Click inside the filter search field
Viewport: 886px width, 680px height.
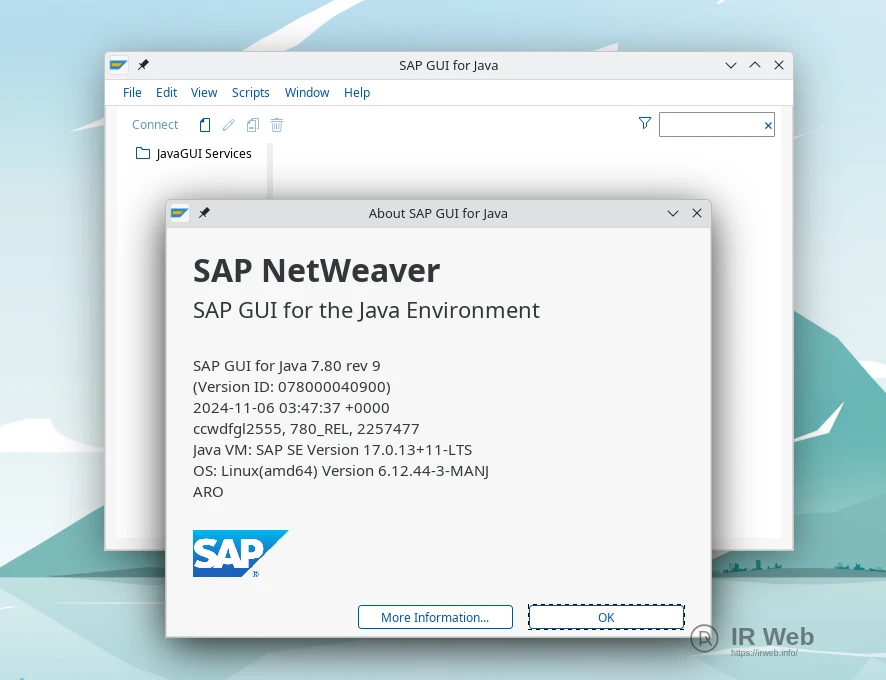[710, 125]
